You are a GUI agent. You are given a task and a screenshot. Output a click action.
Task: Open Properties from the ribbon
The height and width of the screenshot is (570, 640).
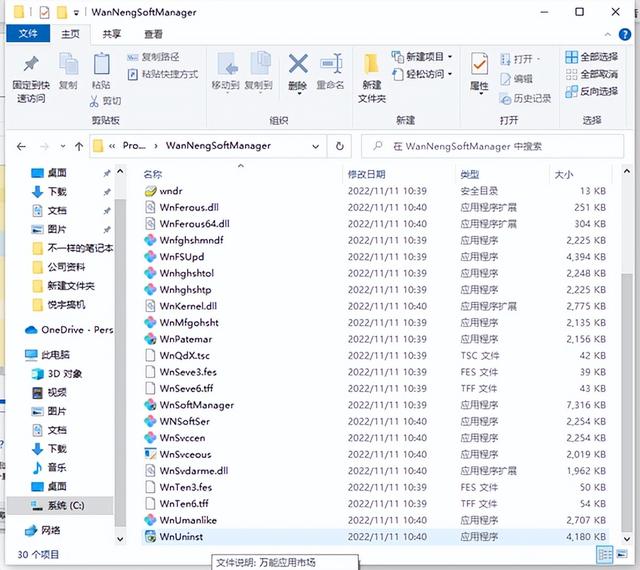pyautogui.click(x=479, y=72)
